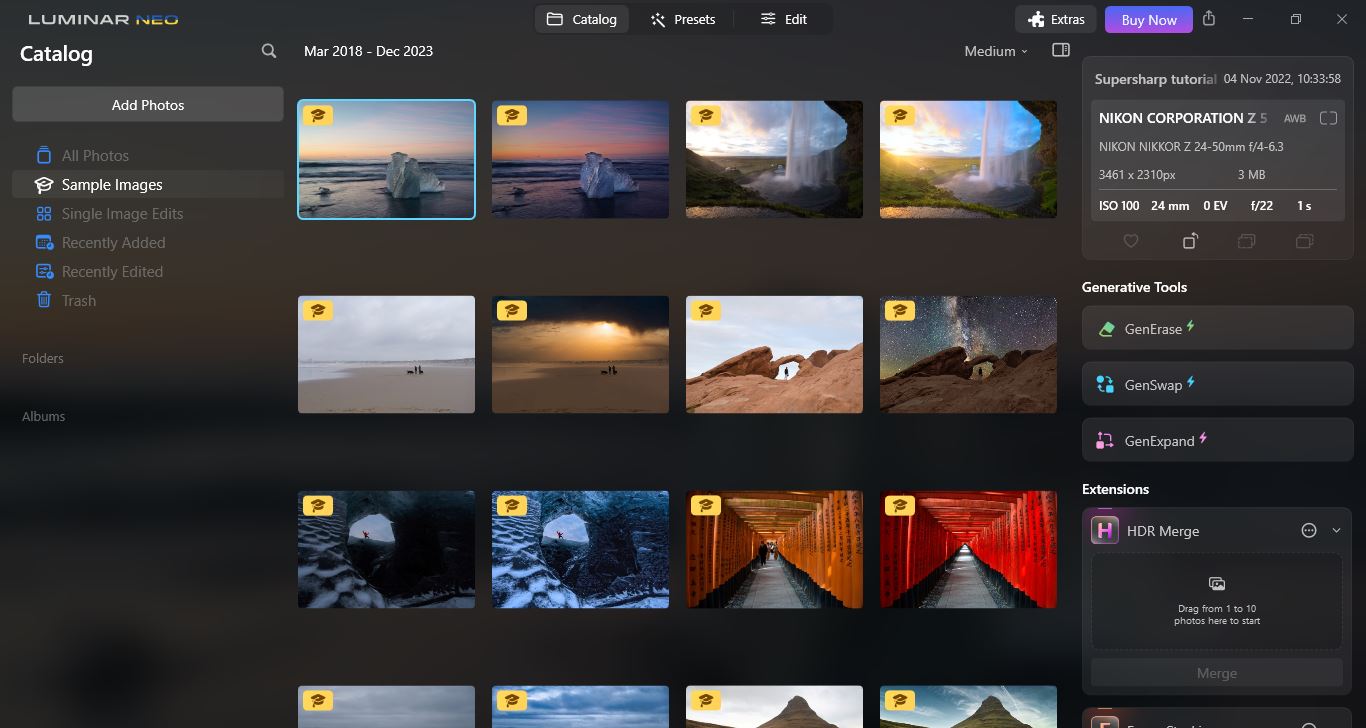
Task: Open the HDR Merge three-dot options
Action: click(1309, 531)
